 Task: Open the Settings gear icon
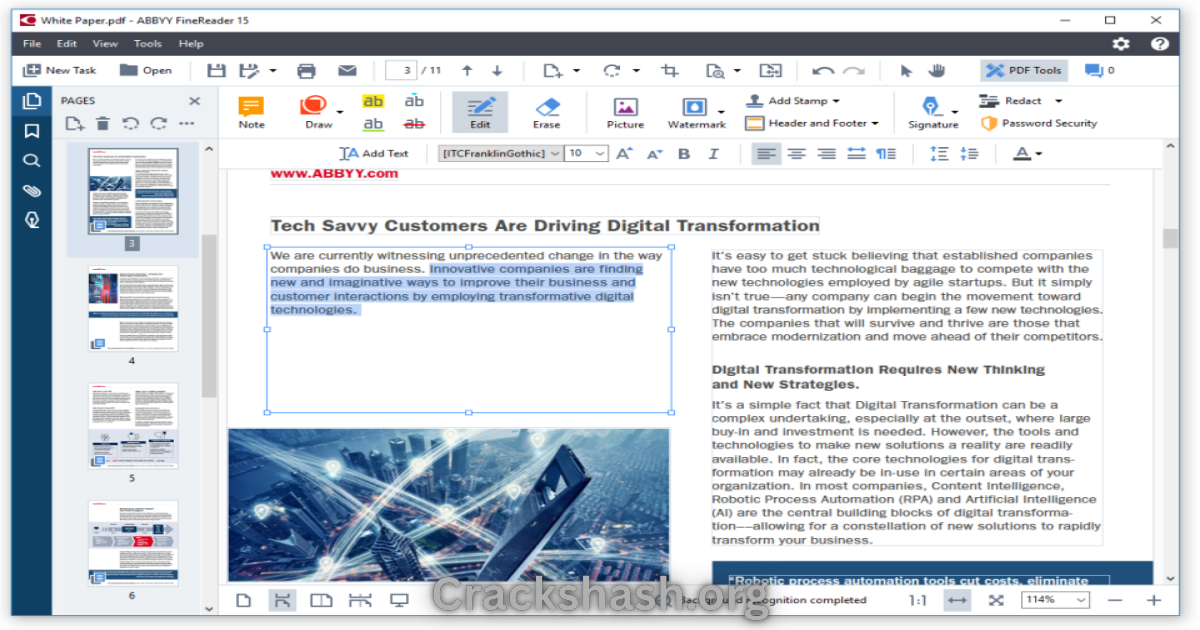click(x=1121, y=44)
